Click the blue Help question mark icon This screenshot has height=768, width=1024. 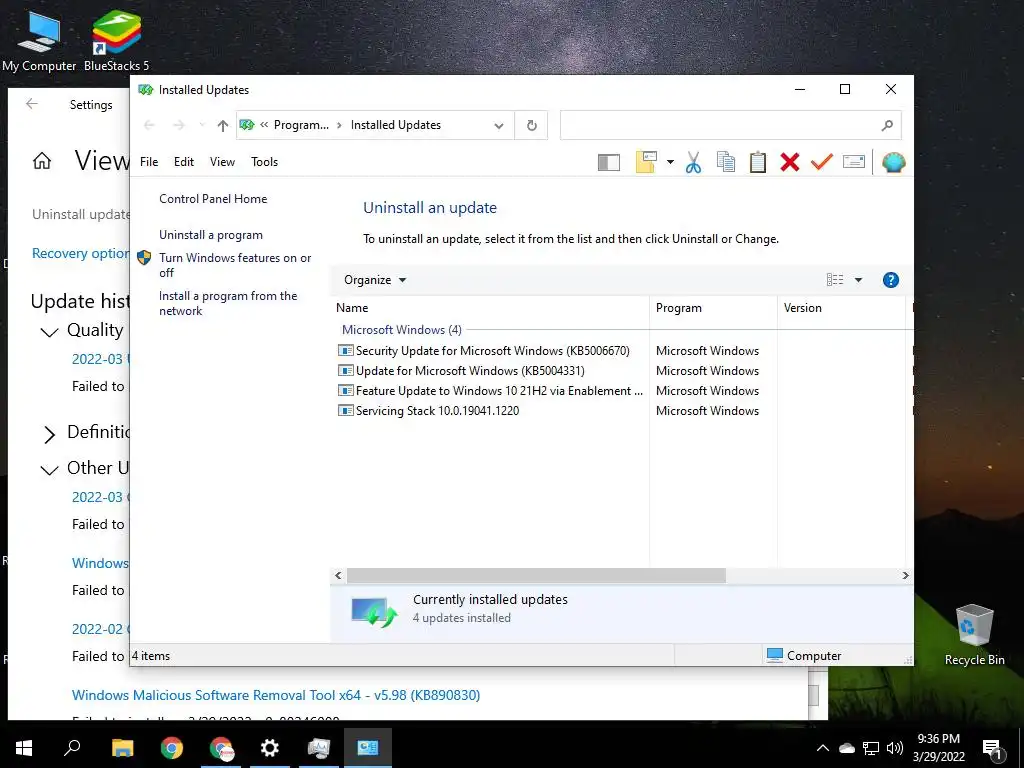(x=891, y=280)
